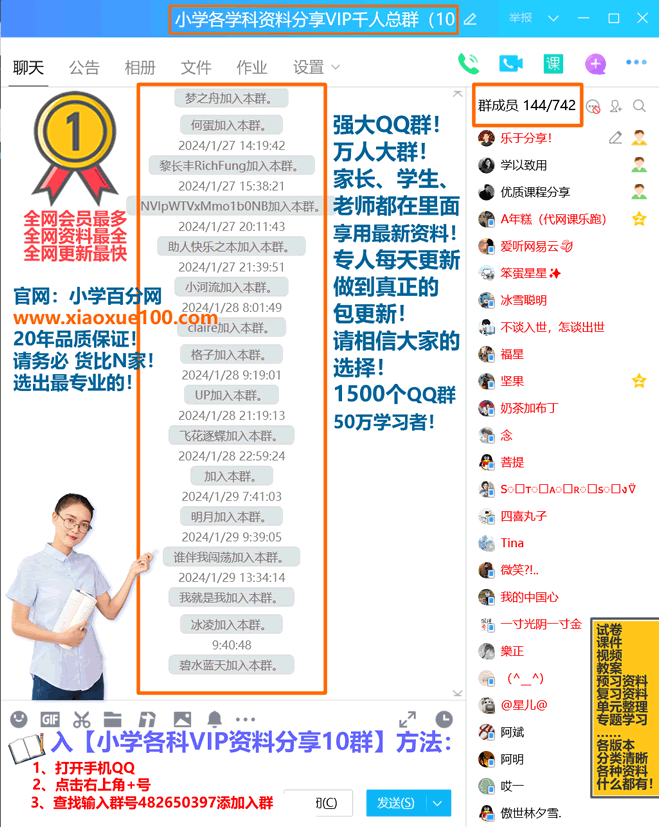The height and width of the screenshot is (827, 659).
Task: Edit group name with pencil icon
Action: tap(470, 19)
